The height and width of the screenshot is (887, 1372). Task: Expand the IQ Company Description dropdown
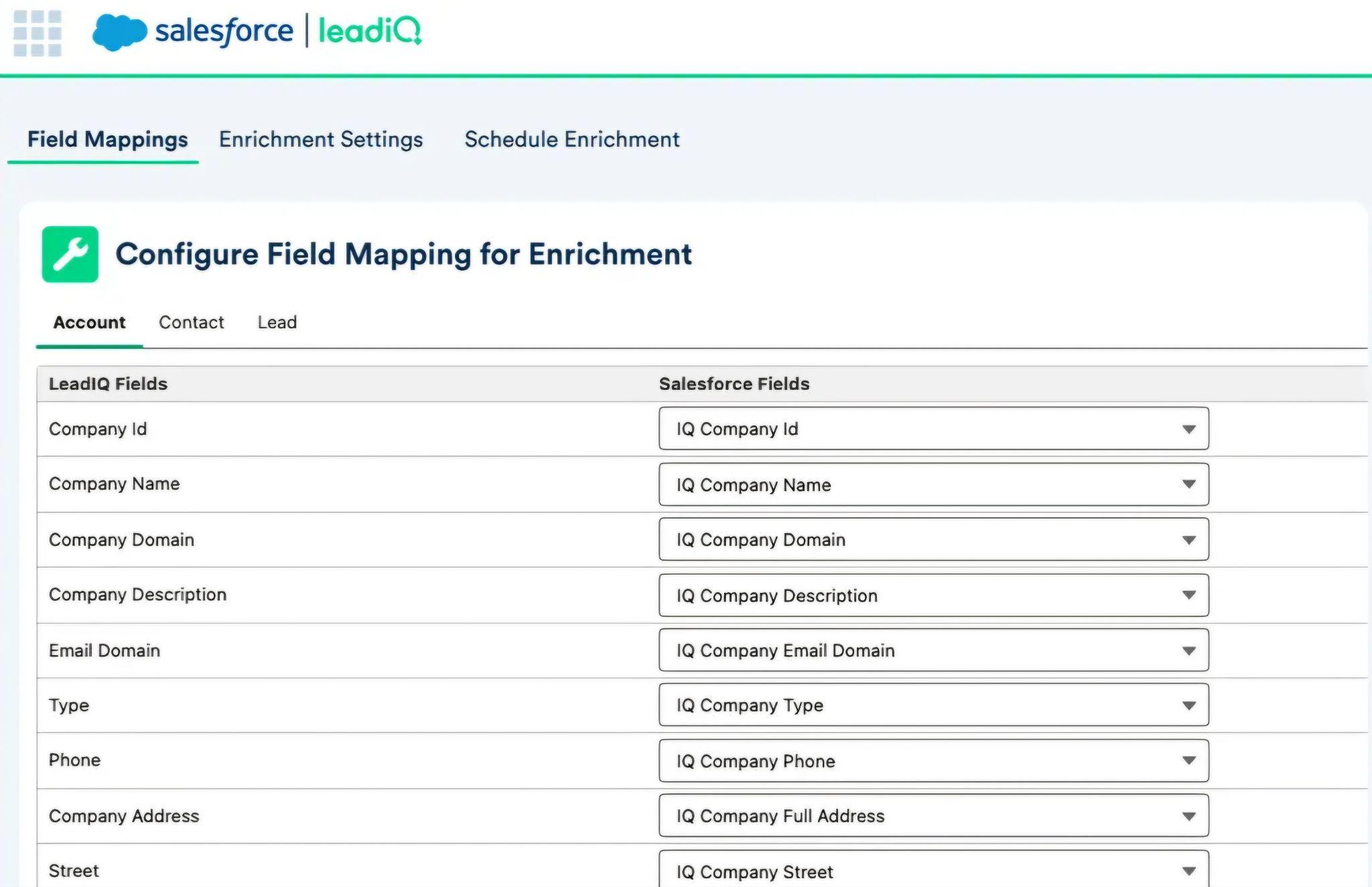[x=934, y=596]
